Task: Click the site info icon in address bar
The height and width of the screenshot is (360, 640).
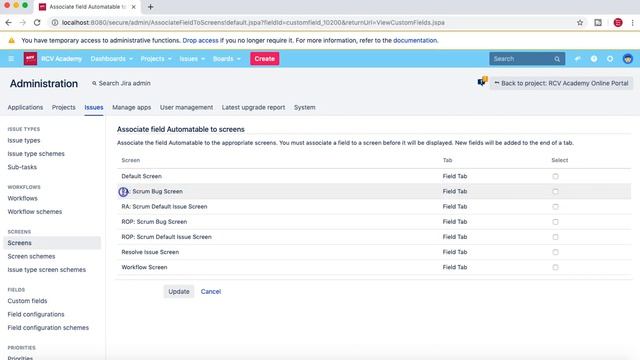Action: 55,23
